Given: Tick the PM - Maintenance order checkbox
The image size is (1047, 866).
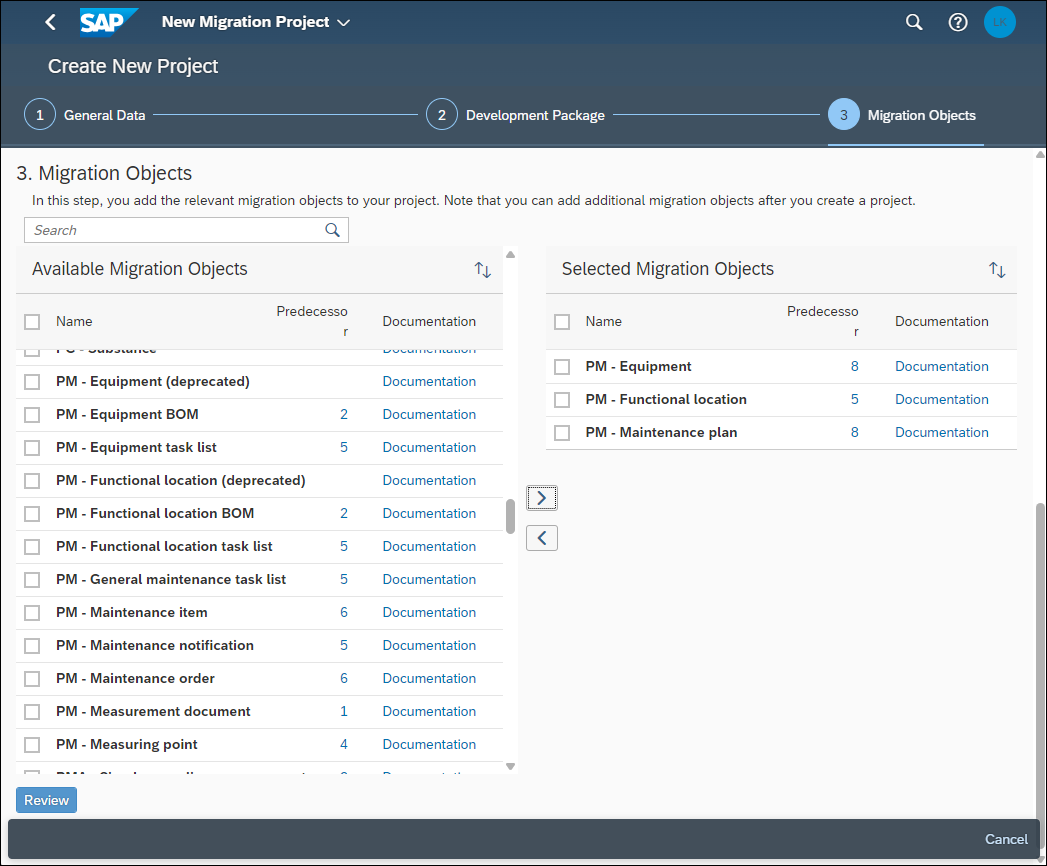Looking at the screenshot, I should coord(32,679).
